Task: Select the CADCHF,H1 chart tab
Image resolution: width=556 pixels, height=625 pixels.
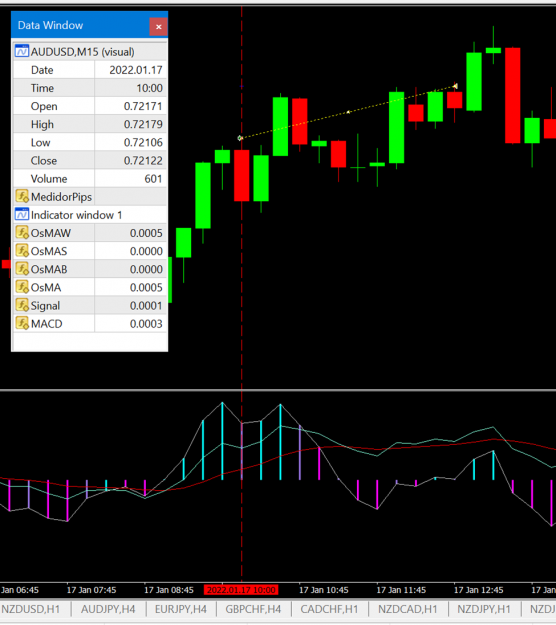Action: [329, 609]
